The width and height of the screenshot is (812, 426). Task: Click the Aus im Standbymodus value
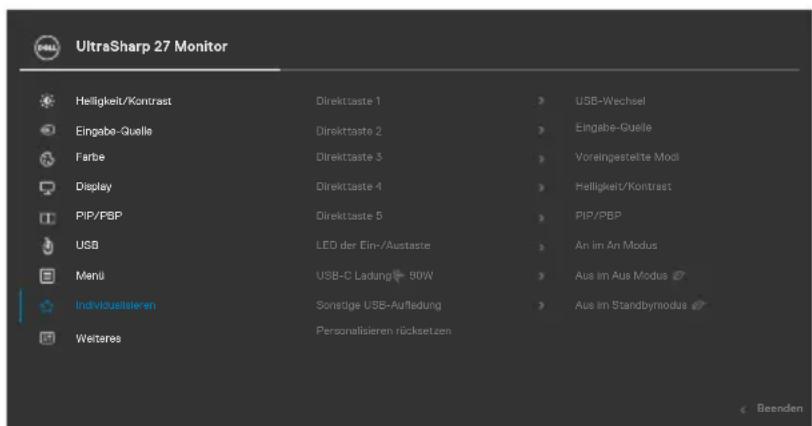click(x=631, y=305)
